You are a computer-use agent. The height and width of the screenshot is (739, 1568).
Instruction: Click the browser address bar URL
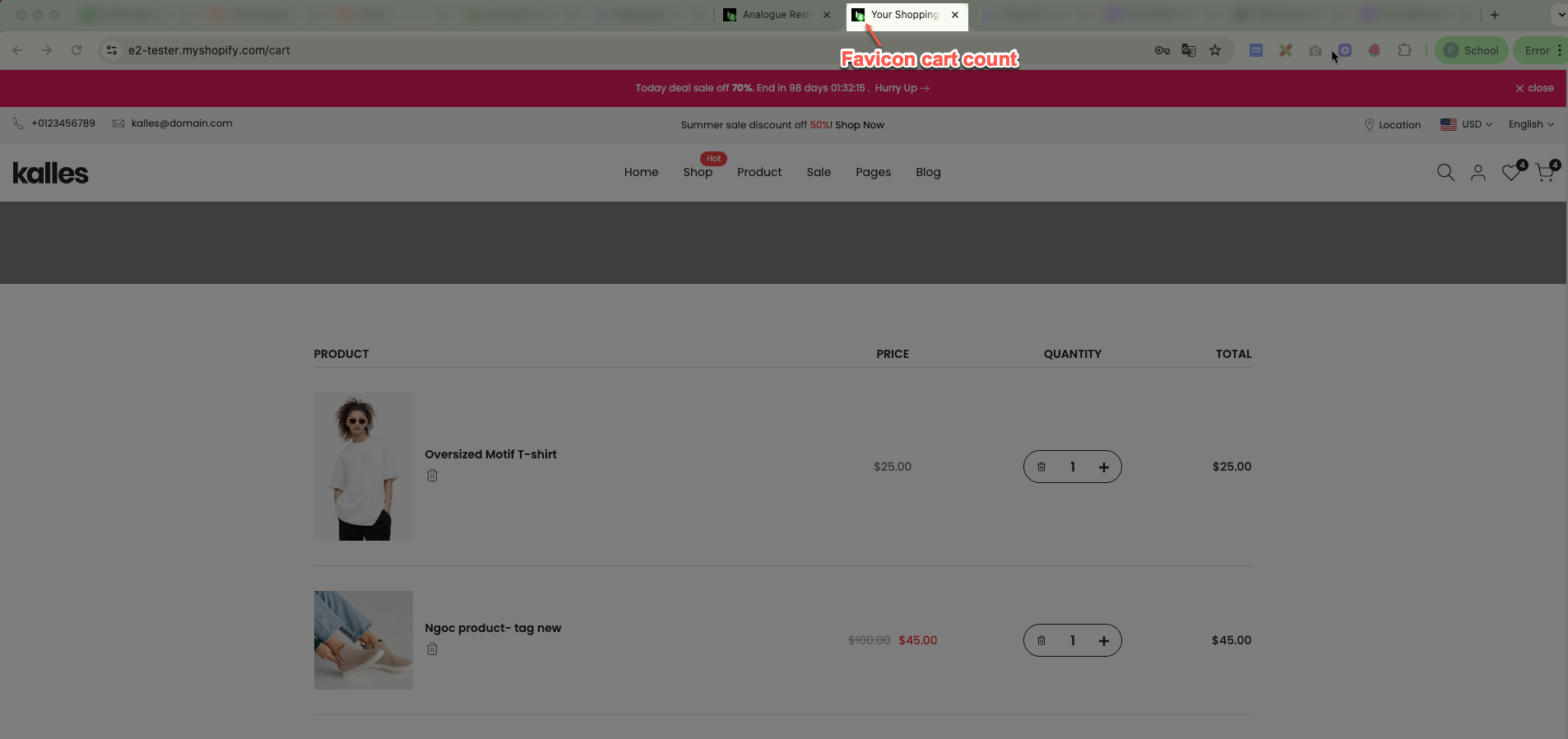(209, 50)
